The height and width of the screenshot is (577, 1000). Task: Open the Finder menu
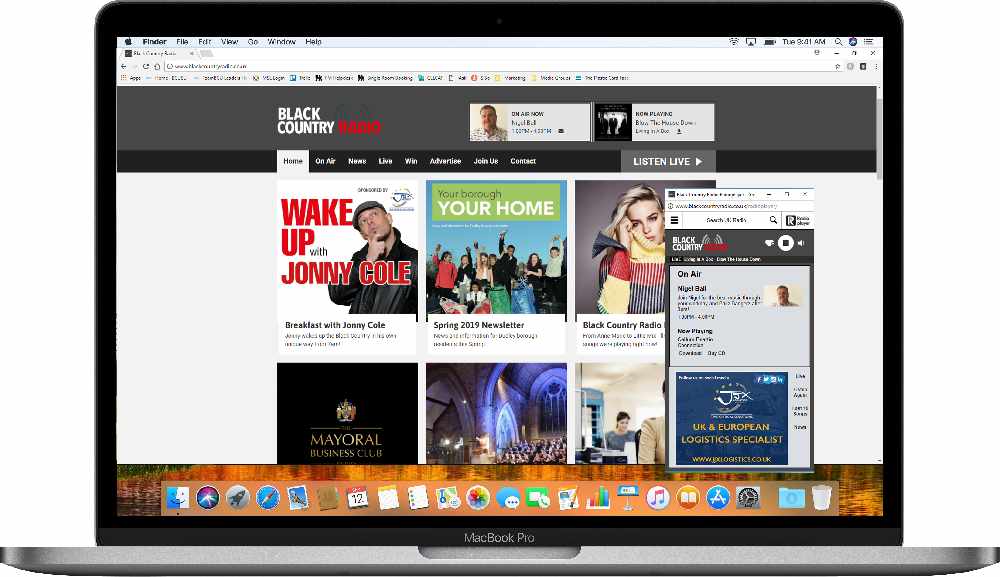[154, 42]
